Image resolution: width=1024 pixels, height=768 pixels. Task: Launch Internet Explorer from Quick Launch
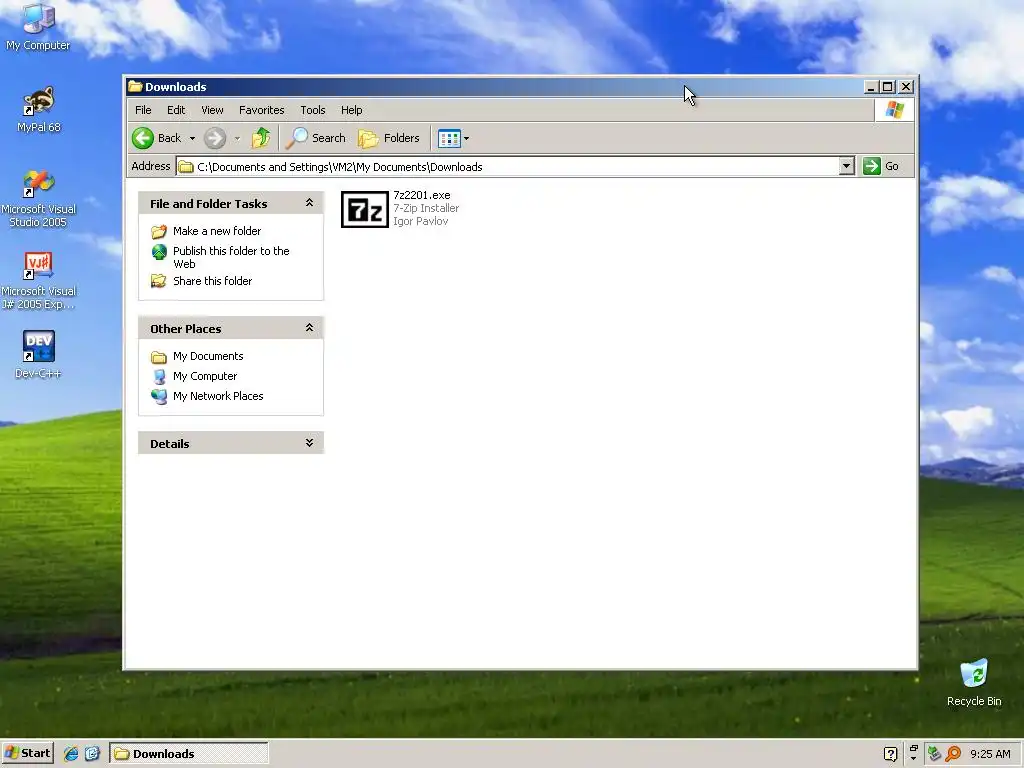[71, 754]
